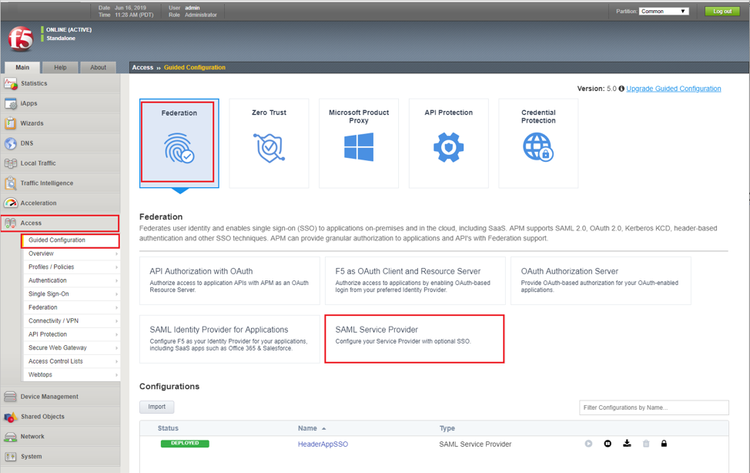Viewport: 750px width, 473px height.
Task: Expand Secure Web Gateway submenu arrow
Action: click(x=116, y=348)
